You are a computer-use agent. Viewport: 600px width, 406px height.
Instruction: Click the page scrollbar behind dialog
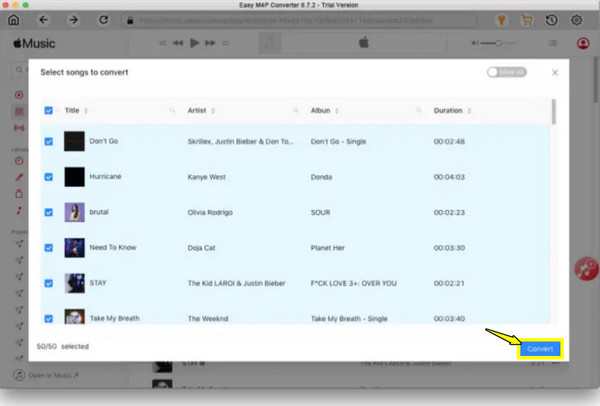[x=596, y=80]
